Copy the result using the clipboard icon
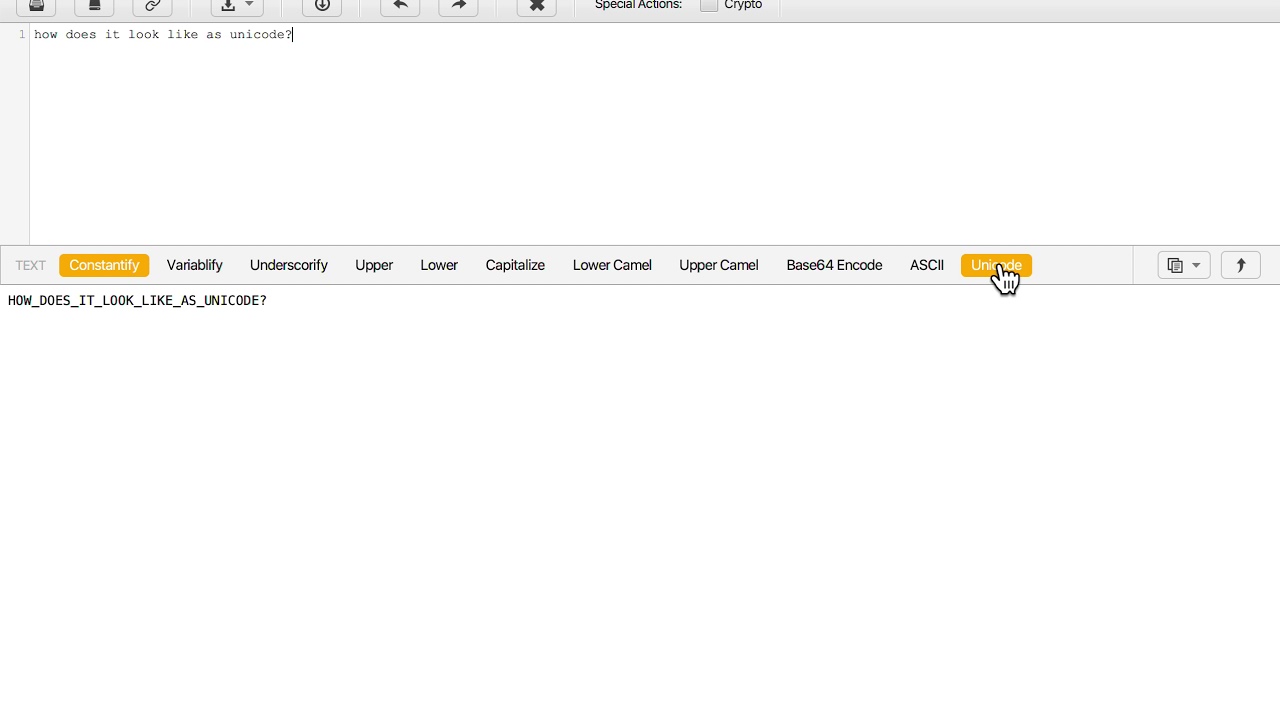The height and width of the screenshot is (720, 1280). (1175, 265)
